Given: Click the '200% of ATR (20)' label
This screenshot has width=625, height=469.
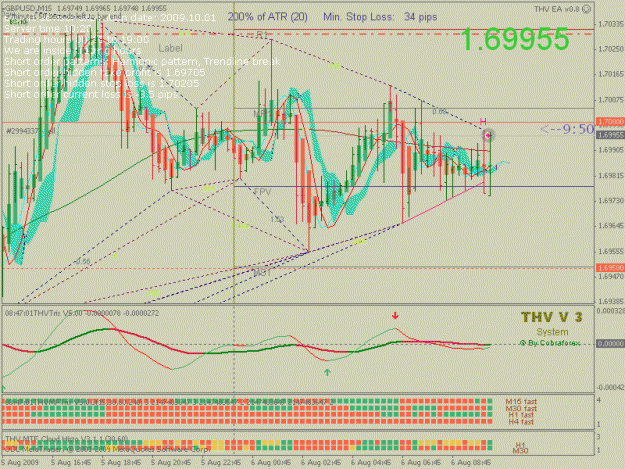Looking at the screenshot, I should [x=267, y=17].
